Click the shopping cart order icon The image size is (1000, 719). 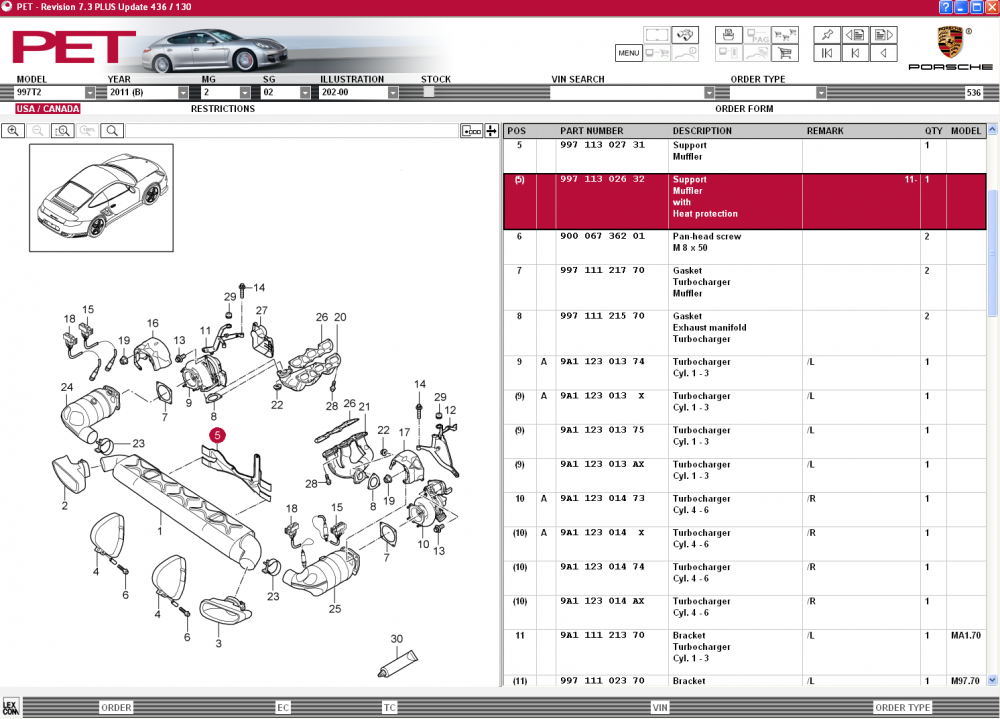(x=785, y=53)
